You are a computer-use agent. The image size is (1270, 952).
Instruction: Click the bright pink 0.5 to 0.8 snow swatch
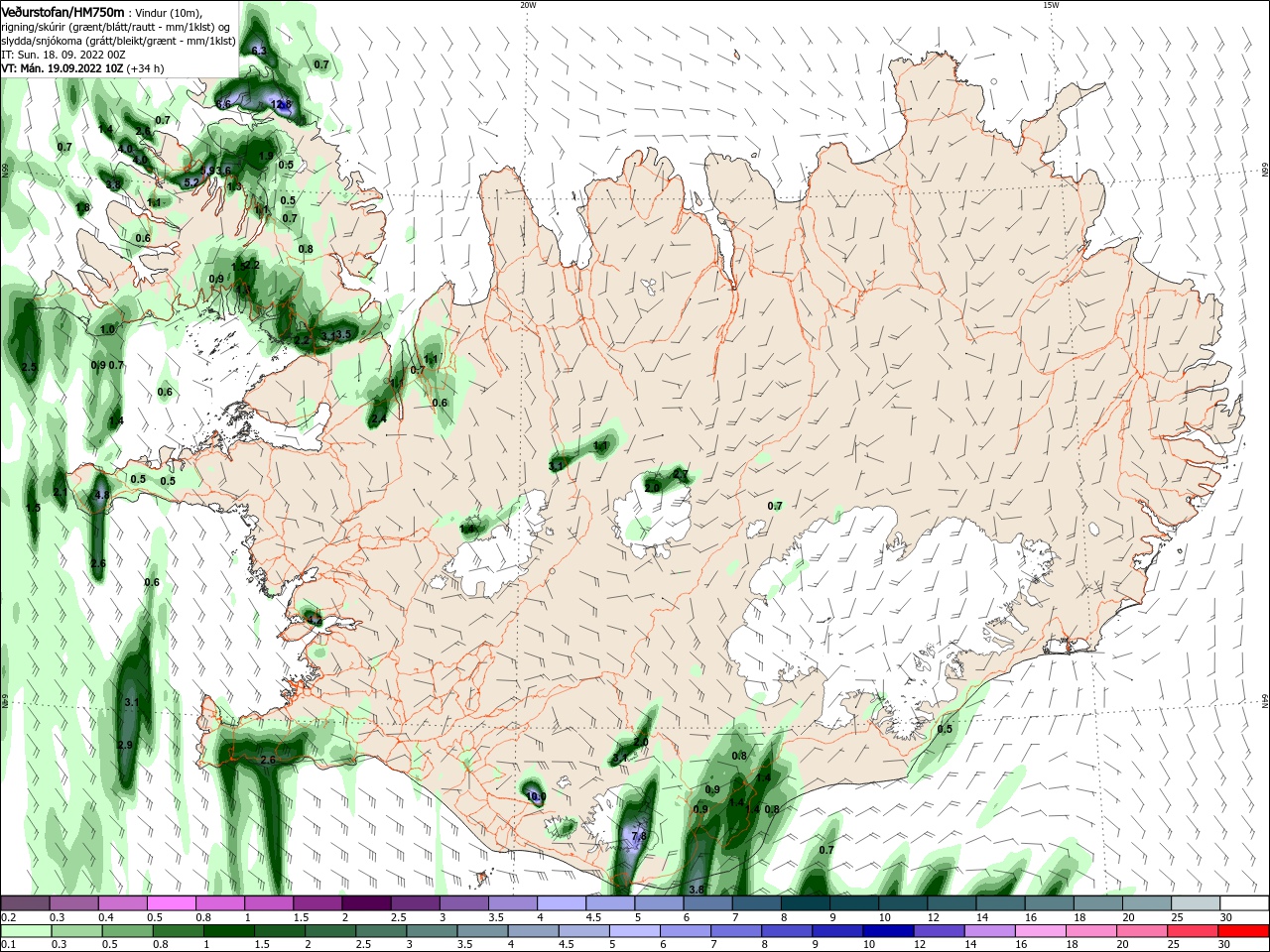point(172,903)
